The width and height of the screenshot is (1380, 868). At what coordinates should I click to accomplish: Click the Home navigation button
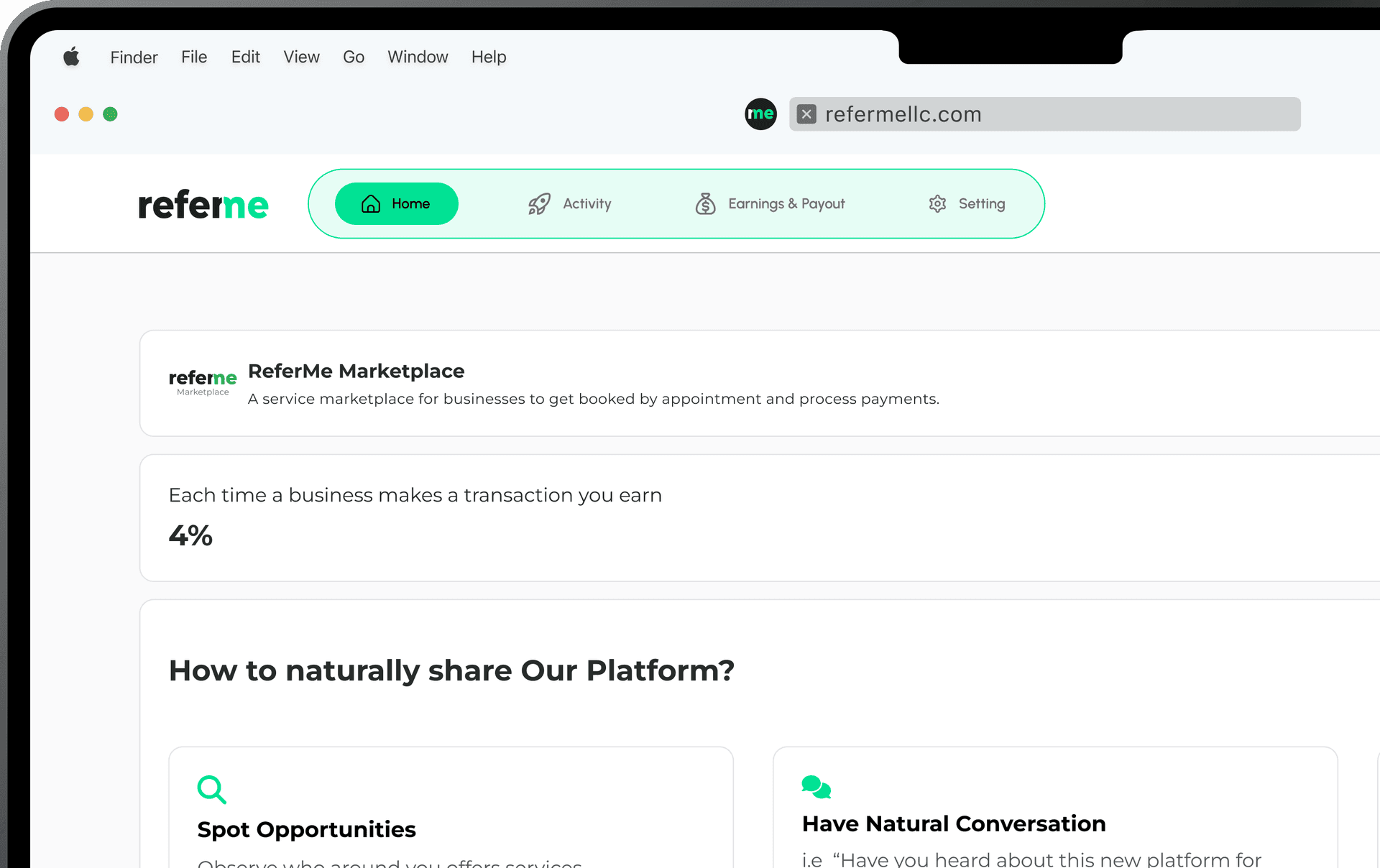[x=396, y=203]
